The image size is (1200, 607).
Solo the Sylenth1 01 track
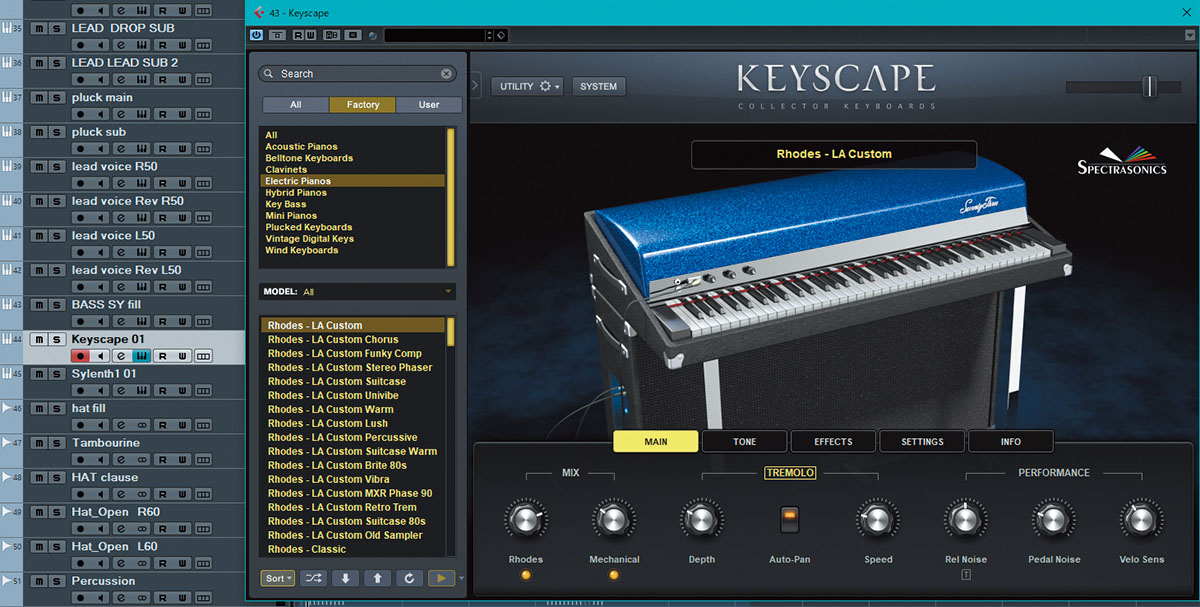tap(56, 374)
